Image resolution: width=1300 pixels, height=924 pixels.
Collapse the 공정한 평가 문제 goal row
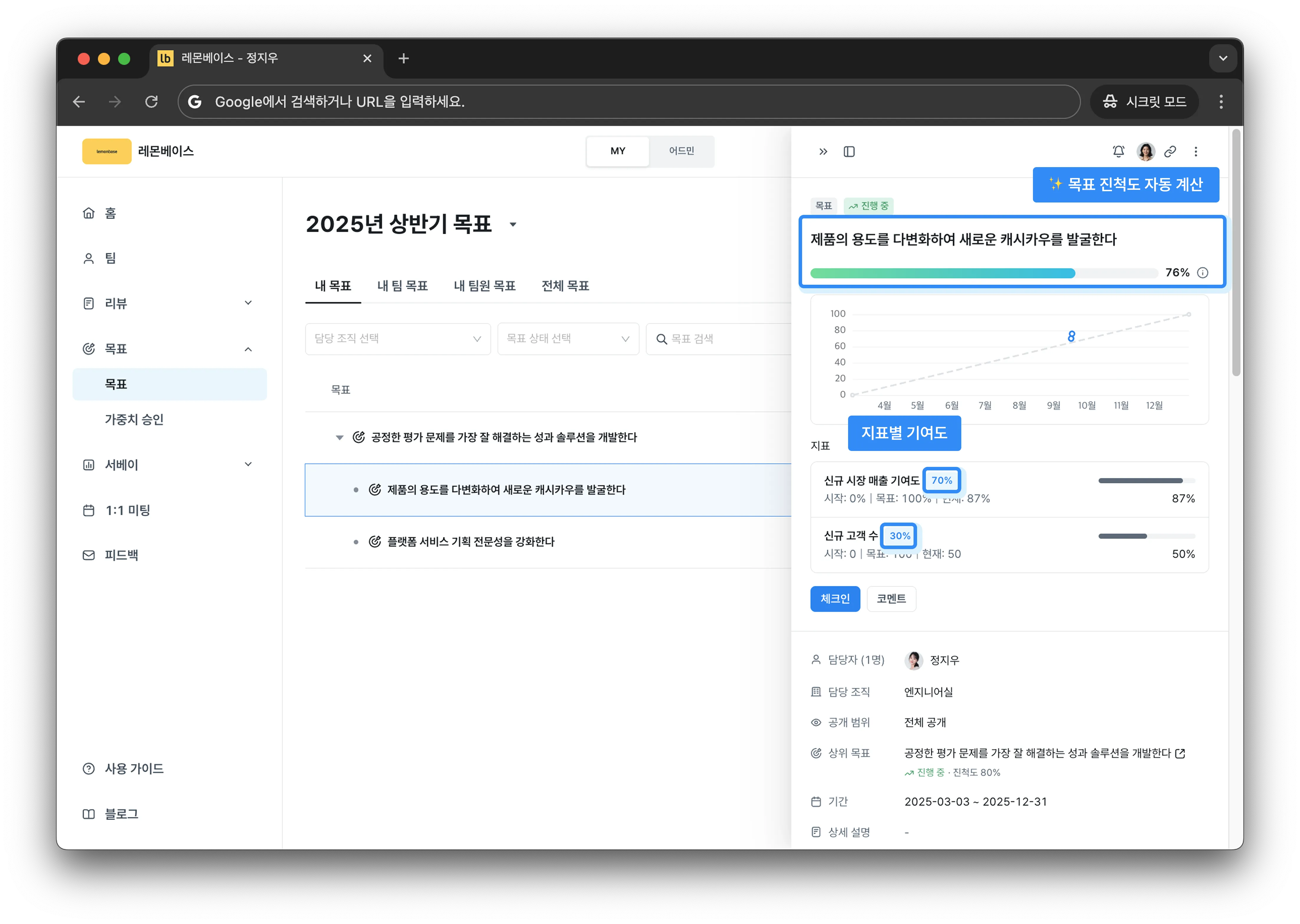click(x=340, y=437)
